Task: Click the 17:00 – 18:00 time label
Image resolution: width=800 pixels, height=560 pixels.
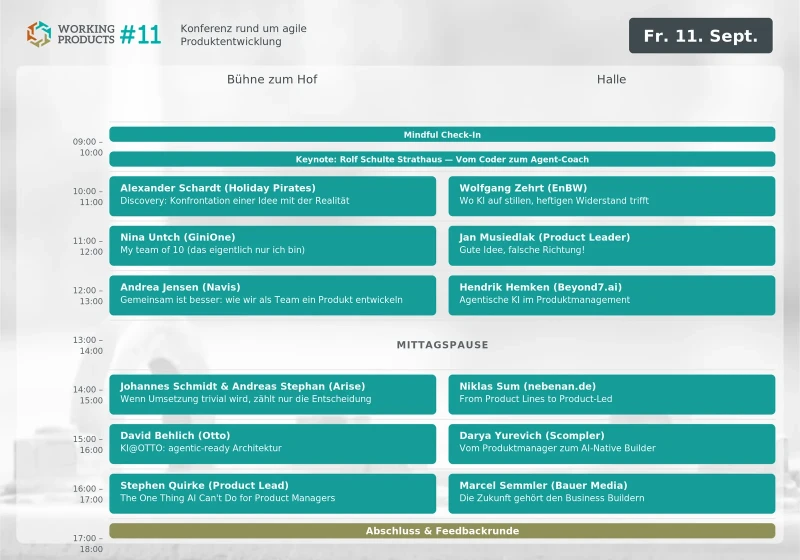Action: (88, 544)
